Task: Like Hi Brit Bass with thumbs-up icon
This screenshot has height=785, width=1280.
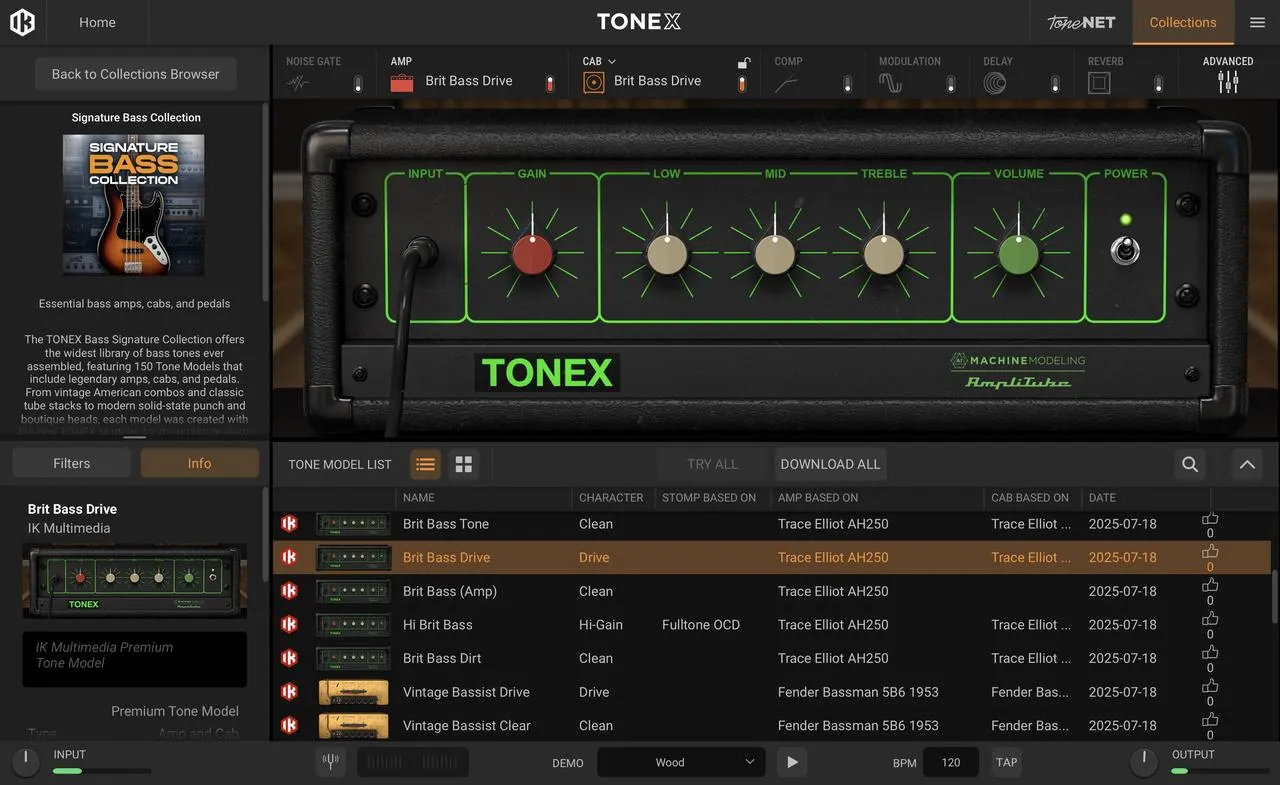Action: 1210,619
